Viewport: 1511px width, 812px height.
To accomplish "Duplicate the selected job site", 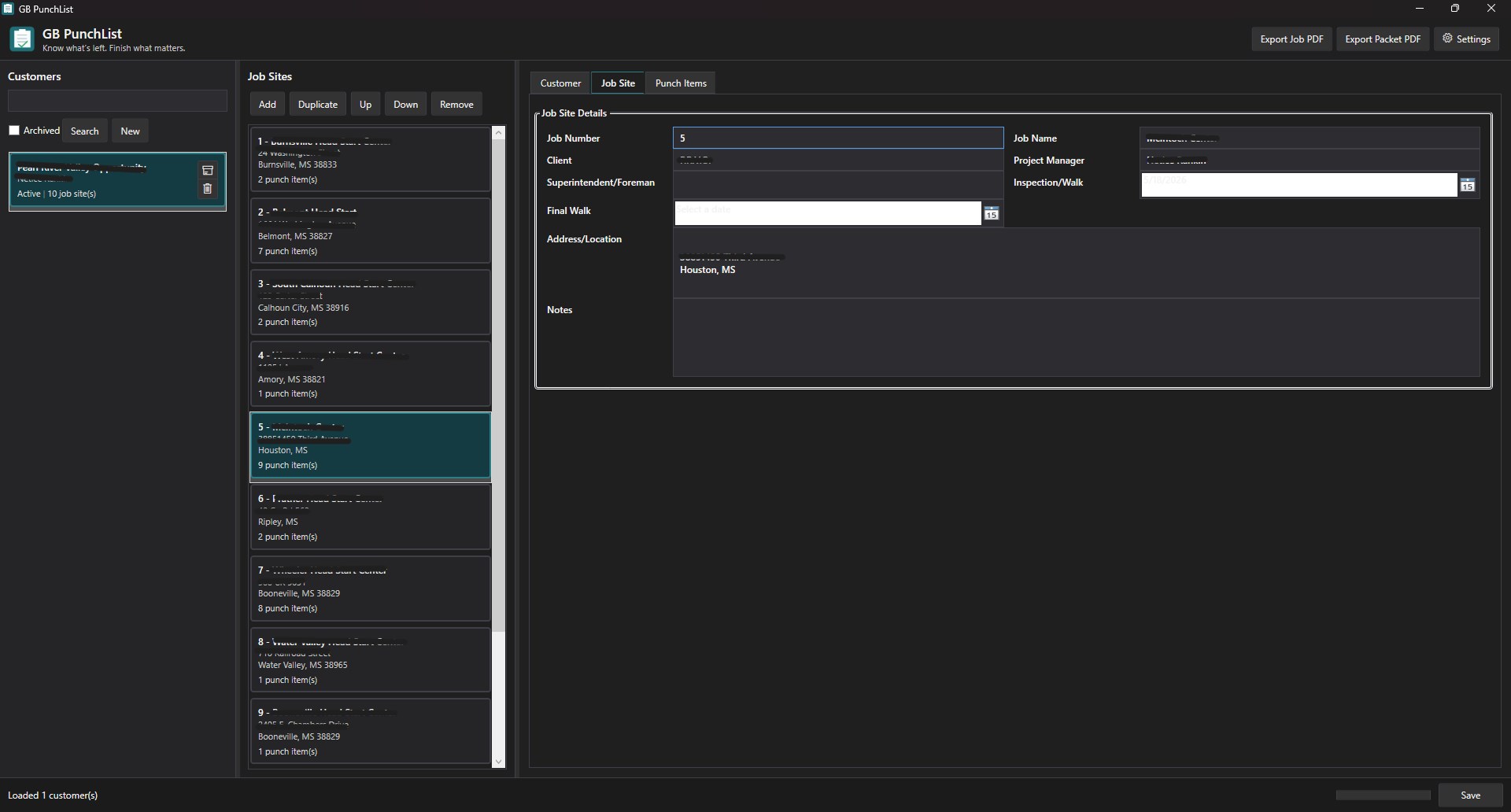I will click(318, 105).
